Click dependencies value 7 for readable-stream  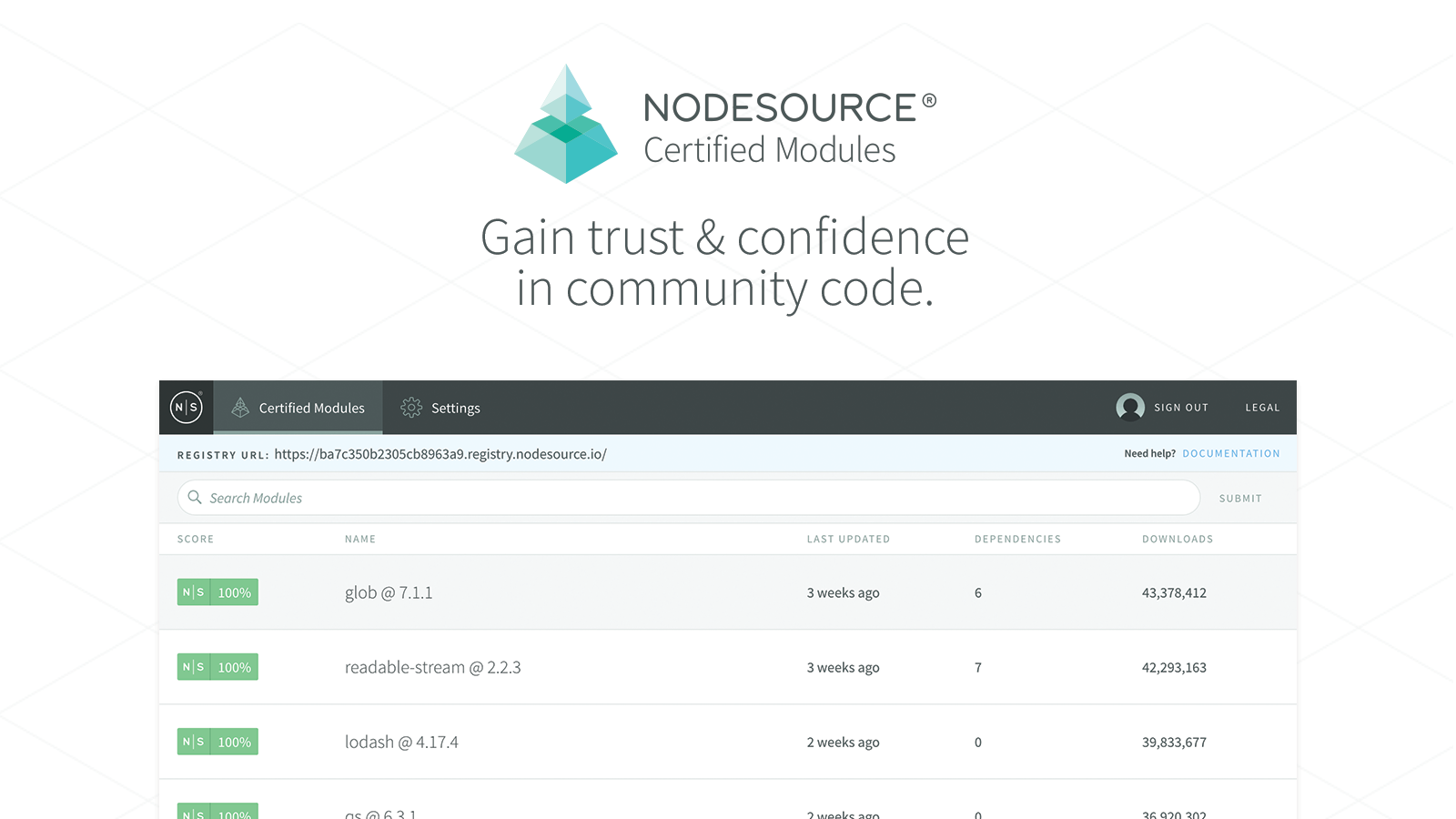point(978,667)
